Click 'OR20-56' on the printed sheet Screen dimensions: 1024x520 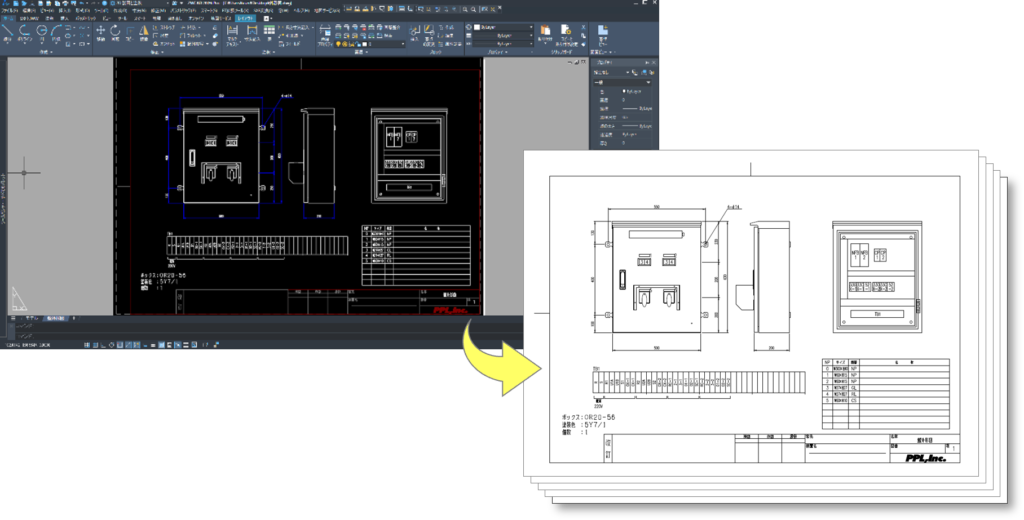point(600,417)
